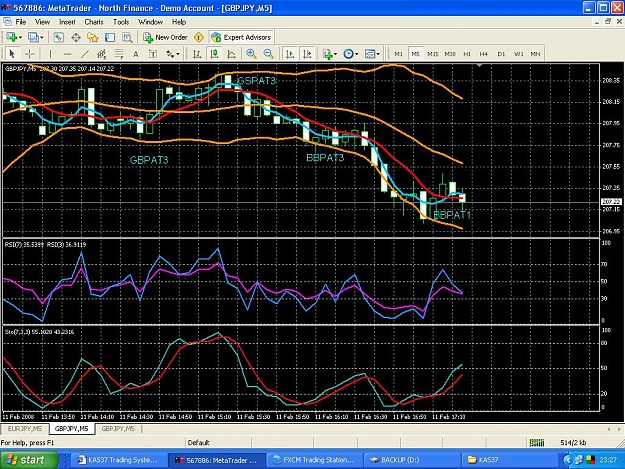
Task: Open the Data Window crosshair-target icon
Action: [76, 37]
